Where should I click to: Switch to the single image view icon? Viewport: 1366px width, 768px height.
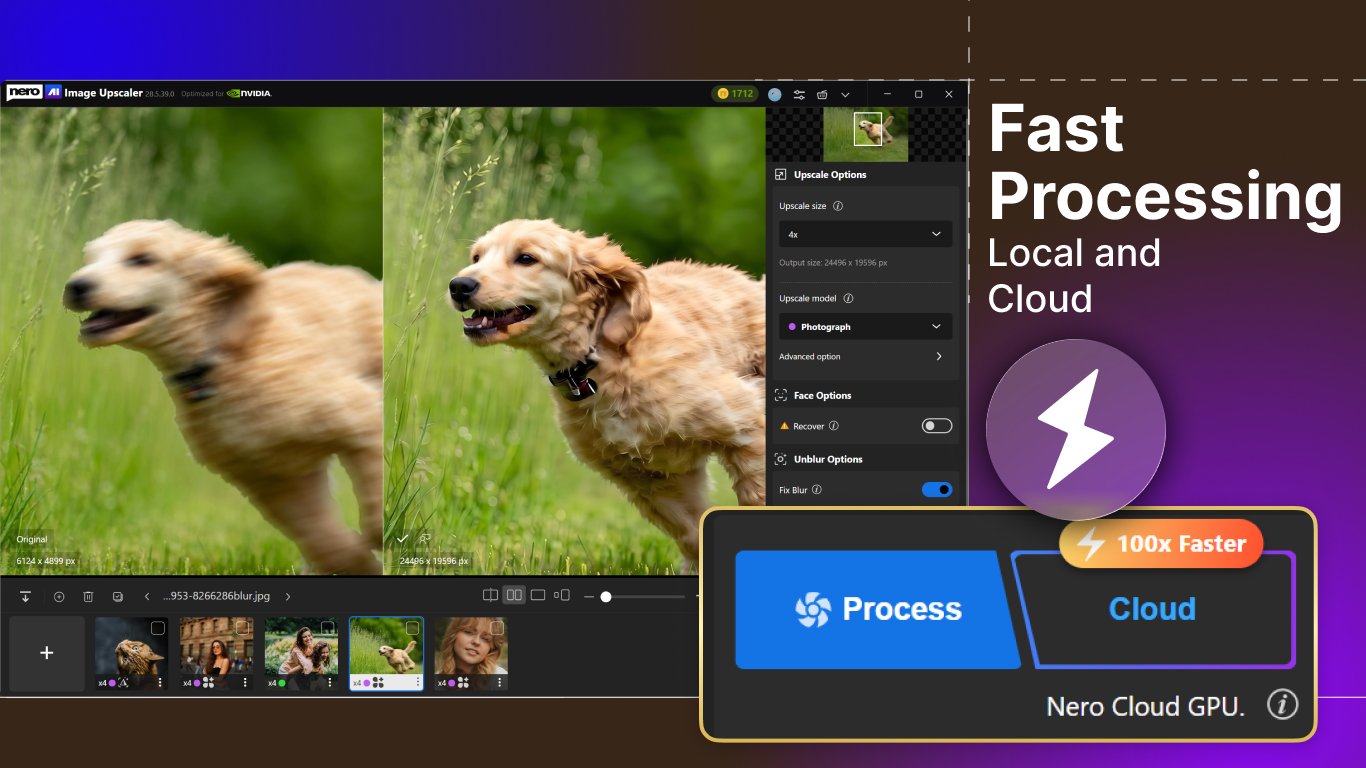pyautogui.click(x=538, y=595)
